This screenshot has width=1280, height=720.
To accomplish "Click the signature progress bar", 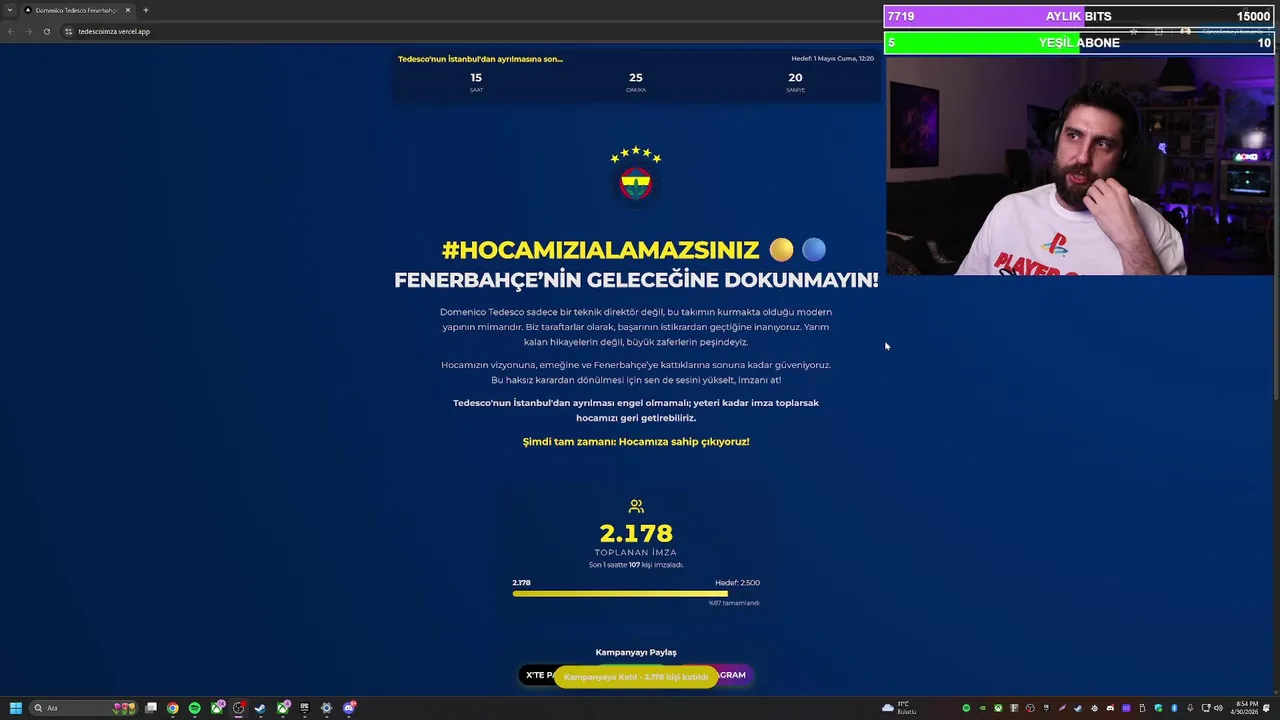I will point(636,594).
